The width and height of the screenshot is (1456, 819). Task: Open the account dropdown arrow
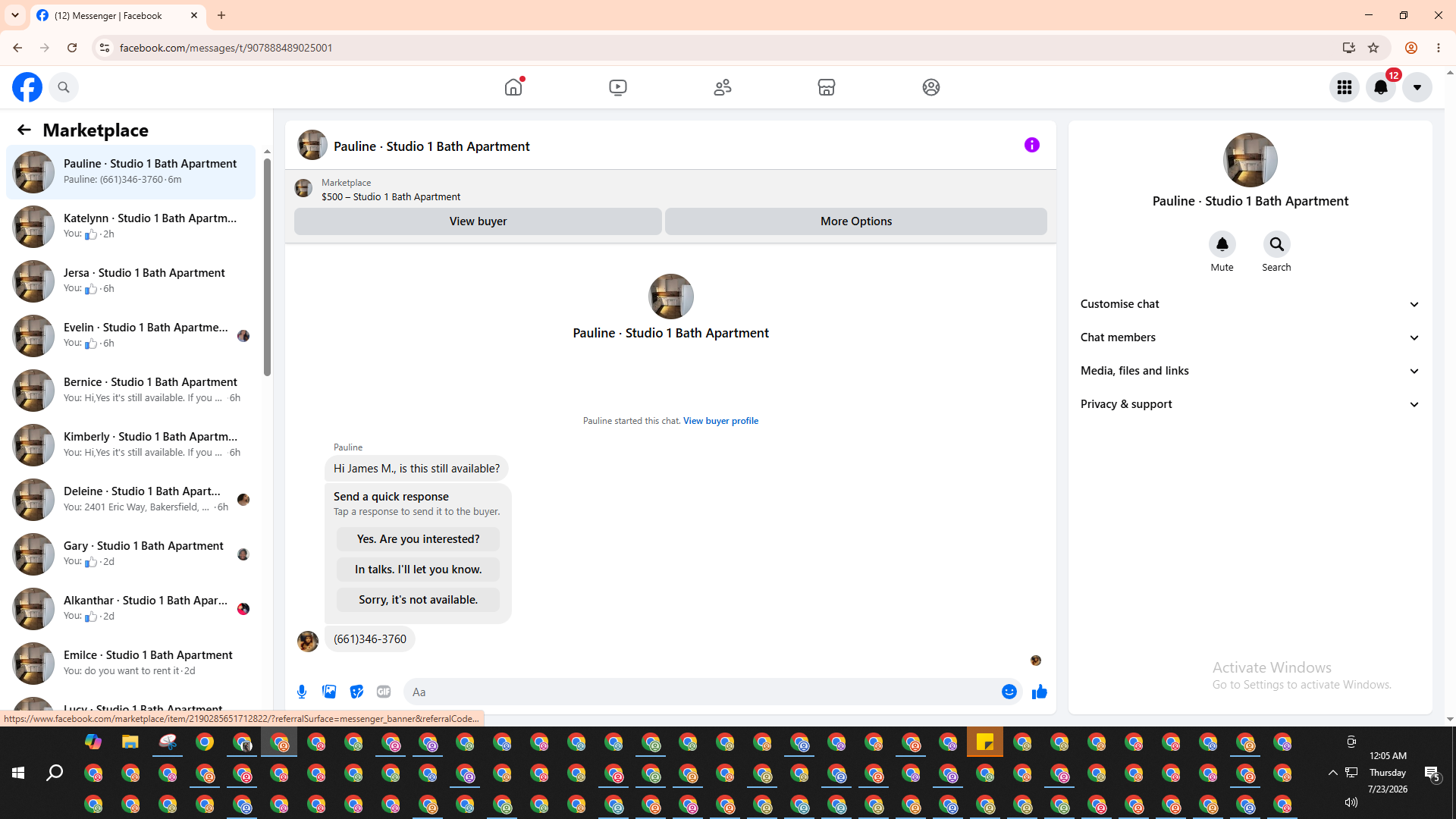[1417, 87]
